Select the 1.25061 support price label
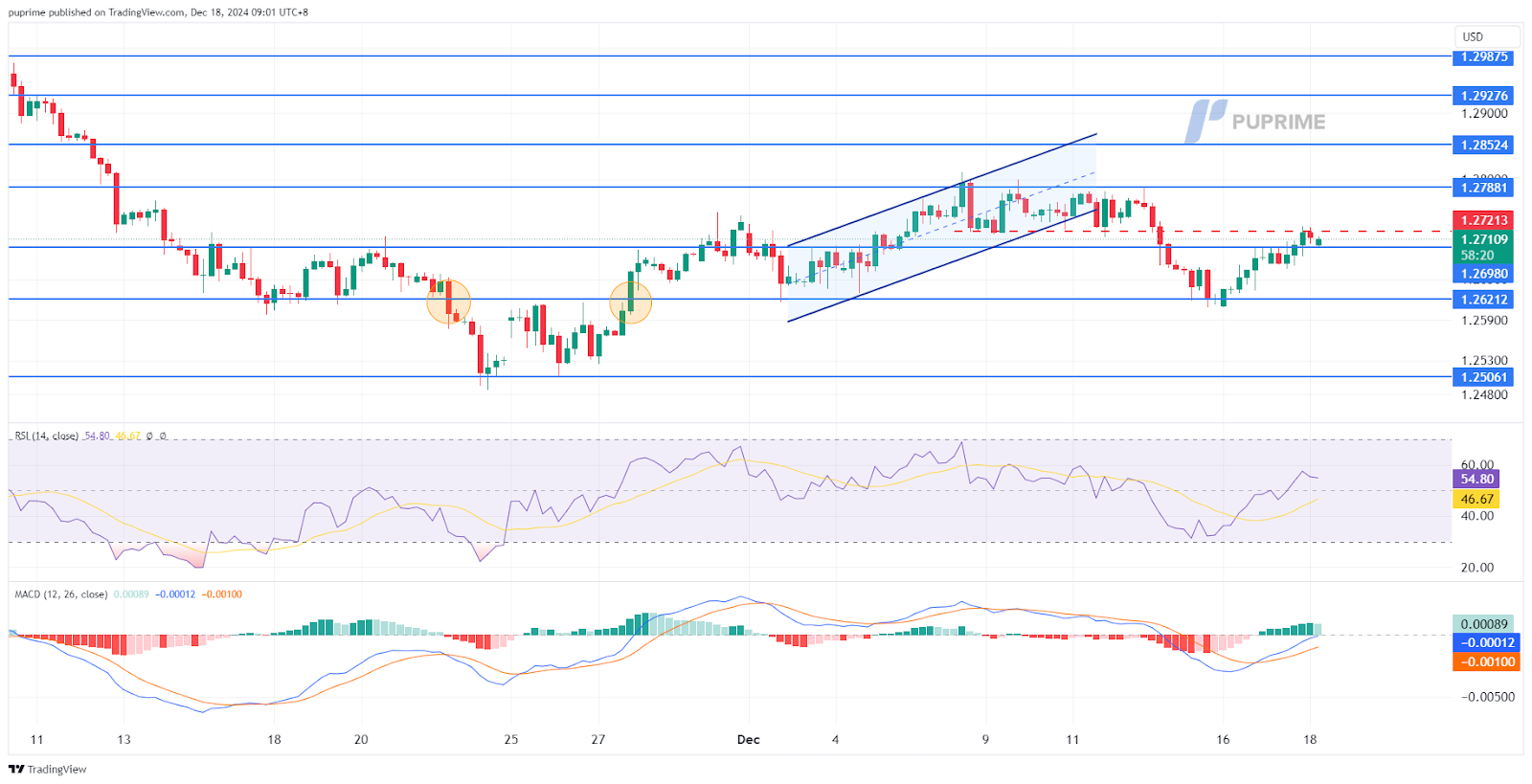 1483,377
